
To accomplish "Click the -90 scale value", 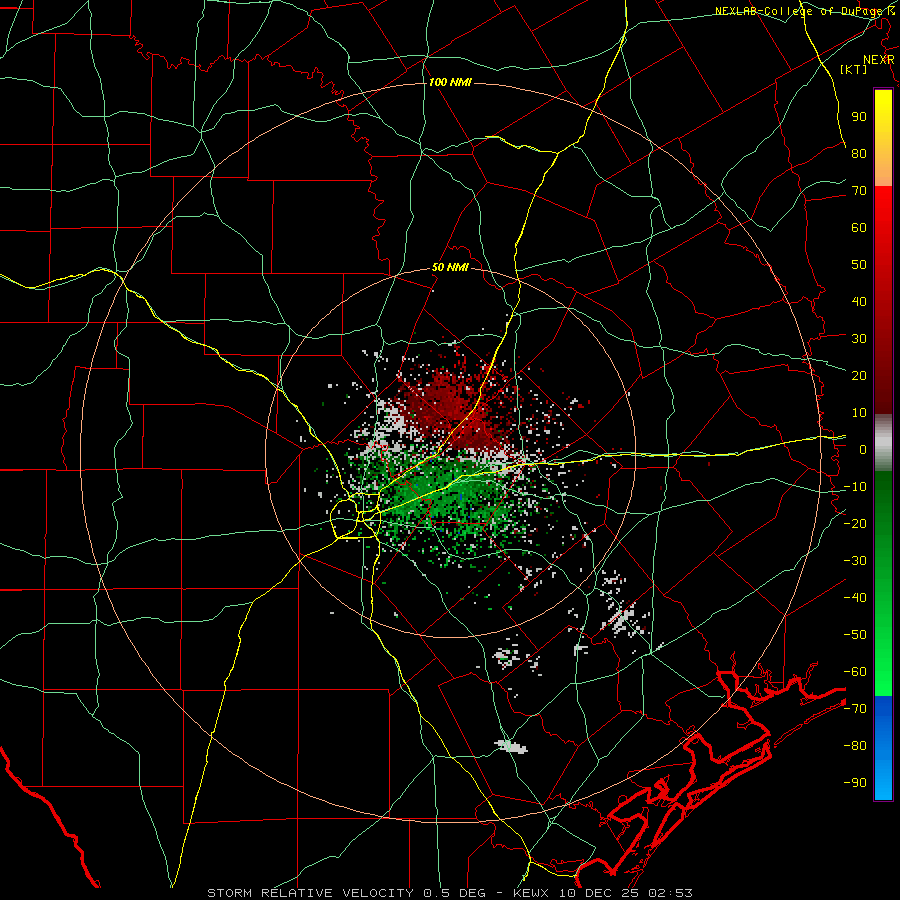I will click(855, 783).
